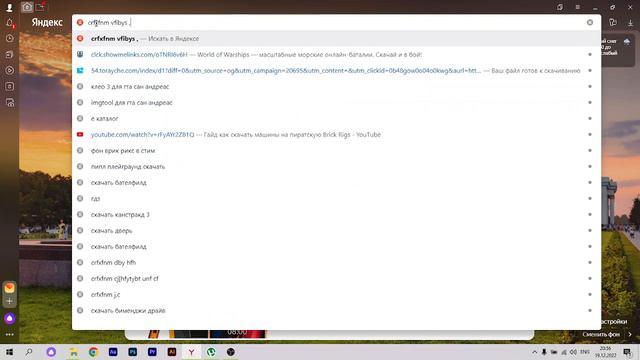The image size is (640, 360).
Task: Click the camera icon tab at the top
Action: 27,7
